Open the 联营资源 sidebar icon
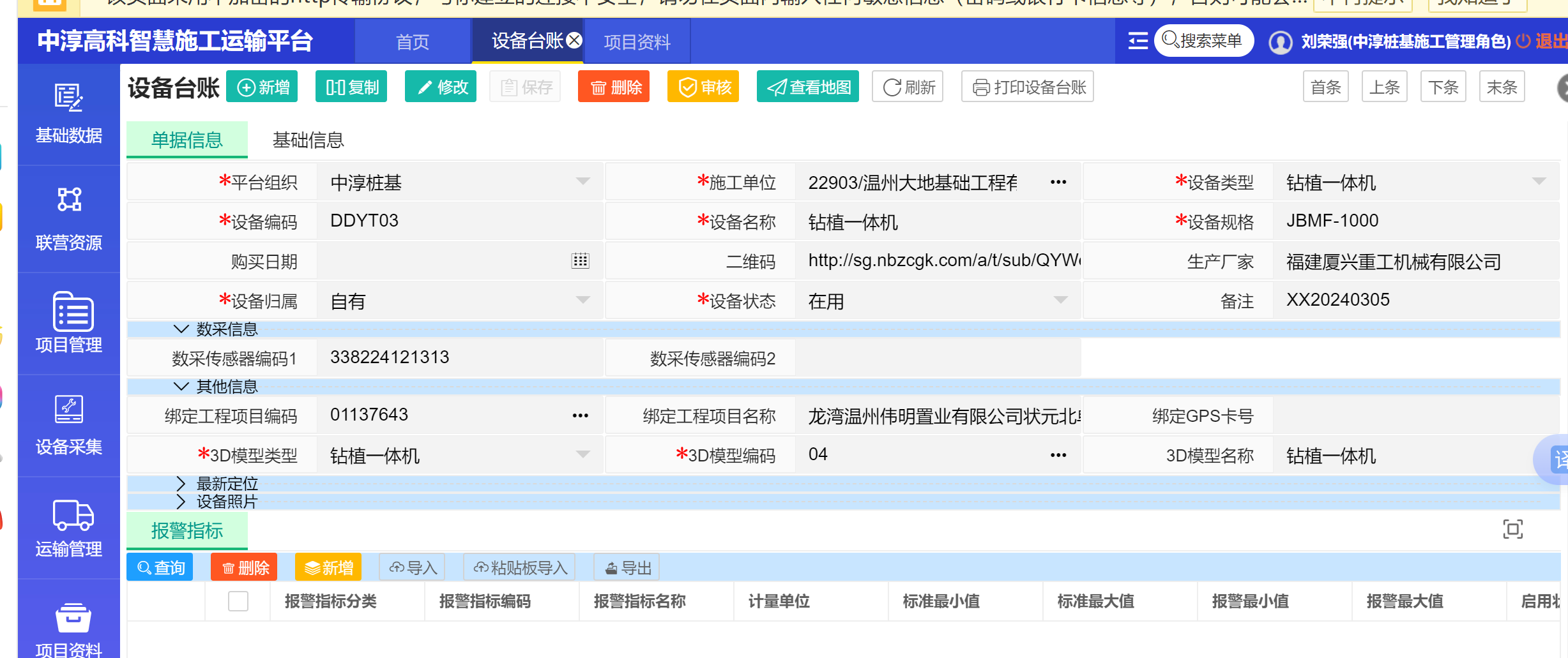Screen dimensions: 1568x658 (68, 200)
